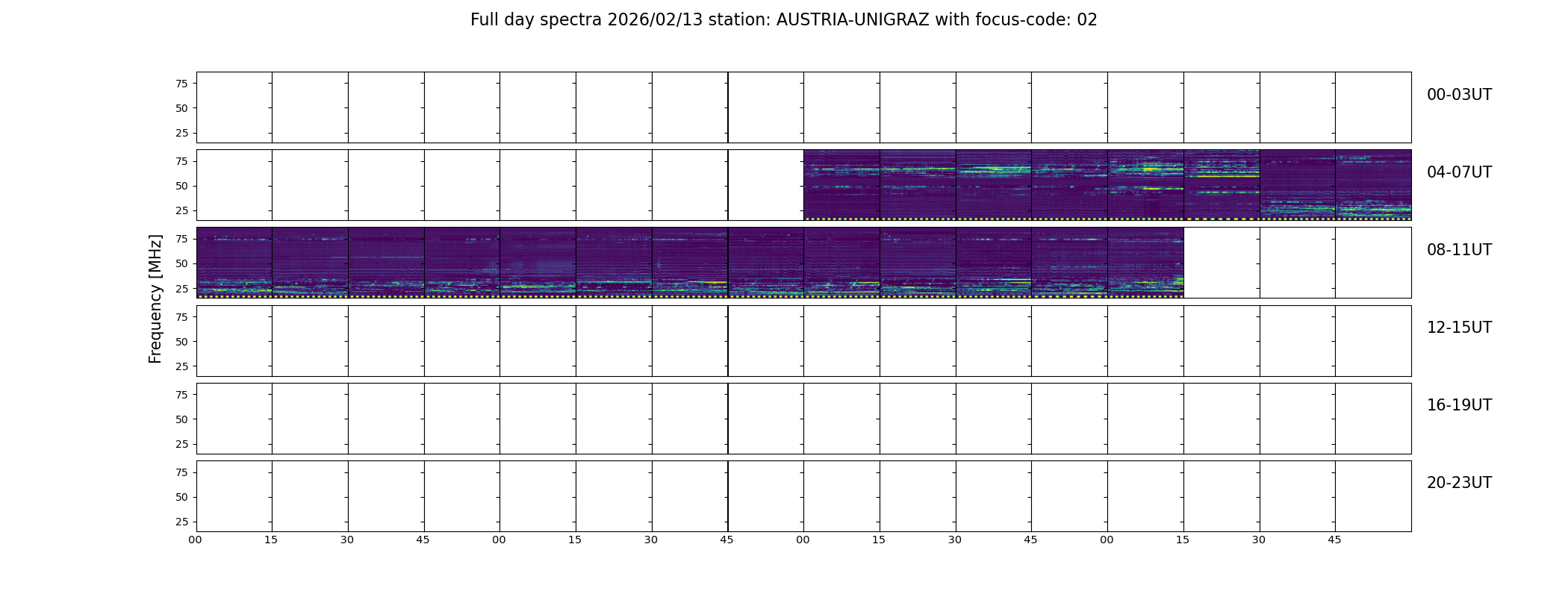Click the "20-23UT" row label

pyautogui.click(x=1459, y=483)
